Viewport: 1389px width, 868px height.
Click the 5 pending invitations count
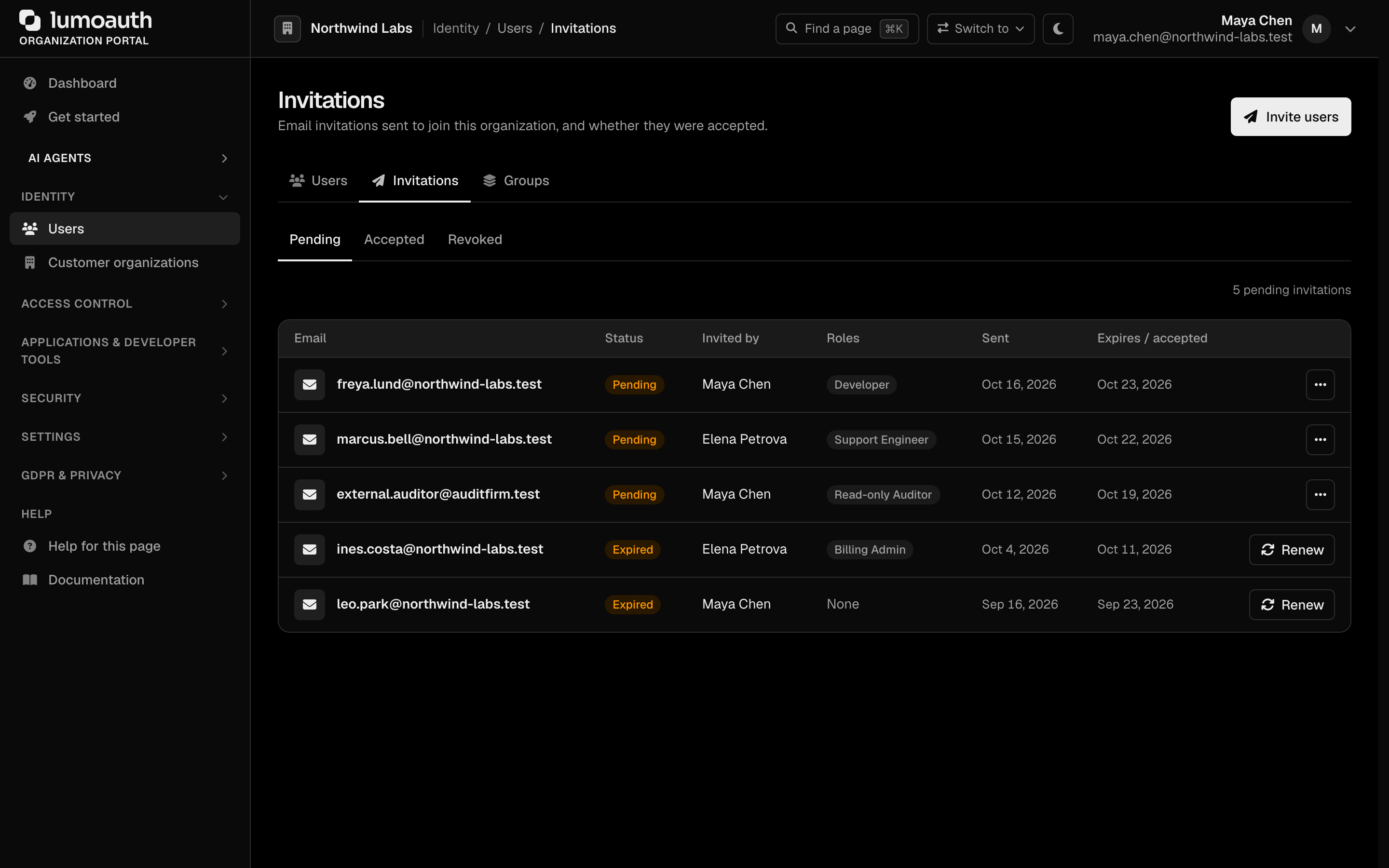point(1292,290)
